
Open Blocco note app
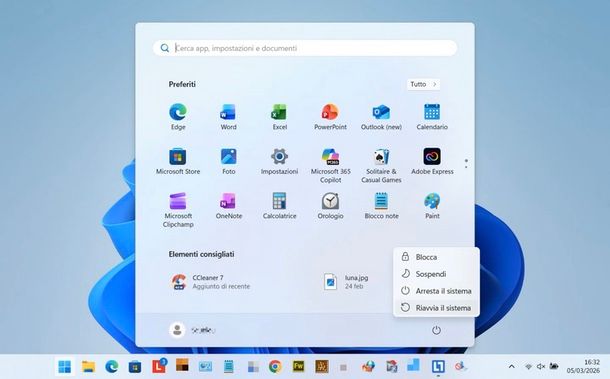[x=381, y=205]
